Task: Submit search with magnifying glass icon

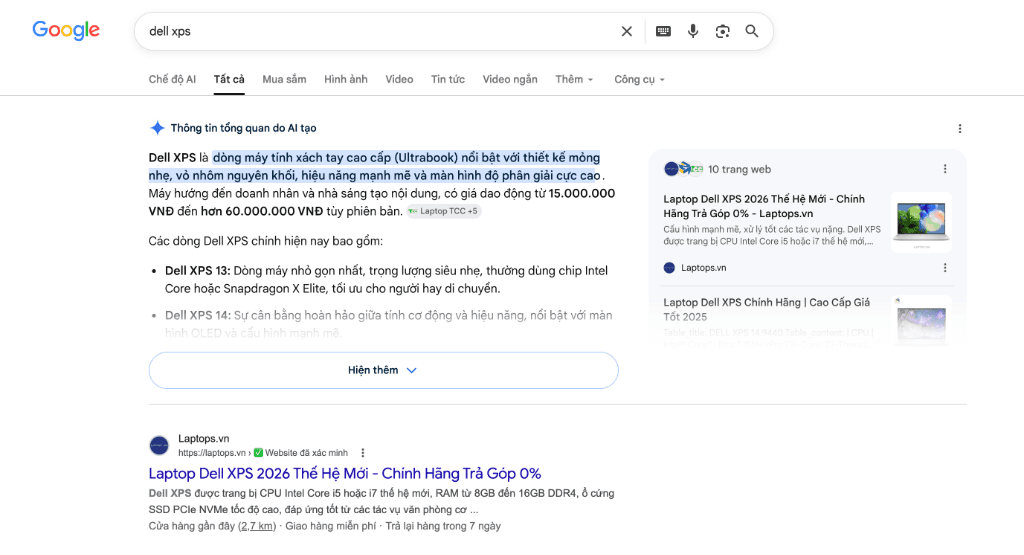Action: [x=752, y=31]
